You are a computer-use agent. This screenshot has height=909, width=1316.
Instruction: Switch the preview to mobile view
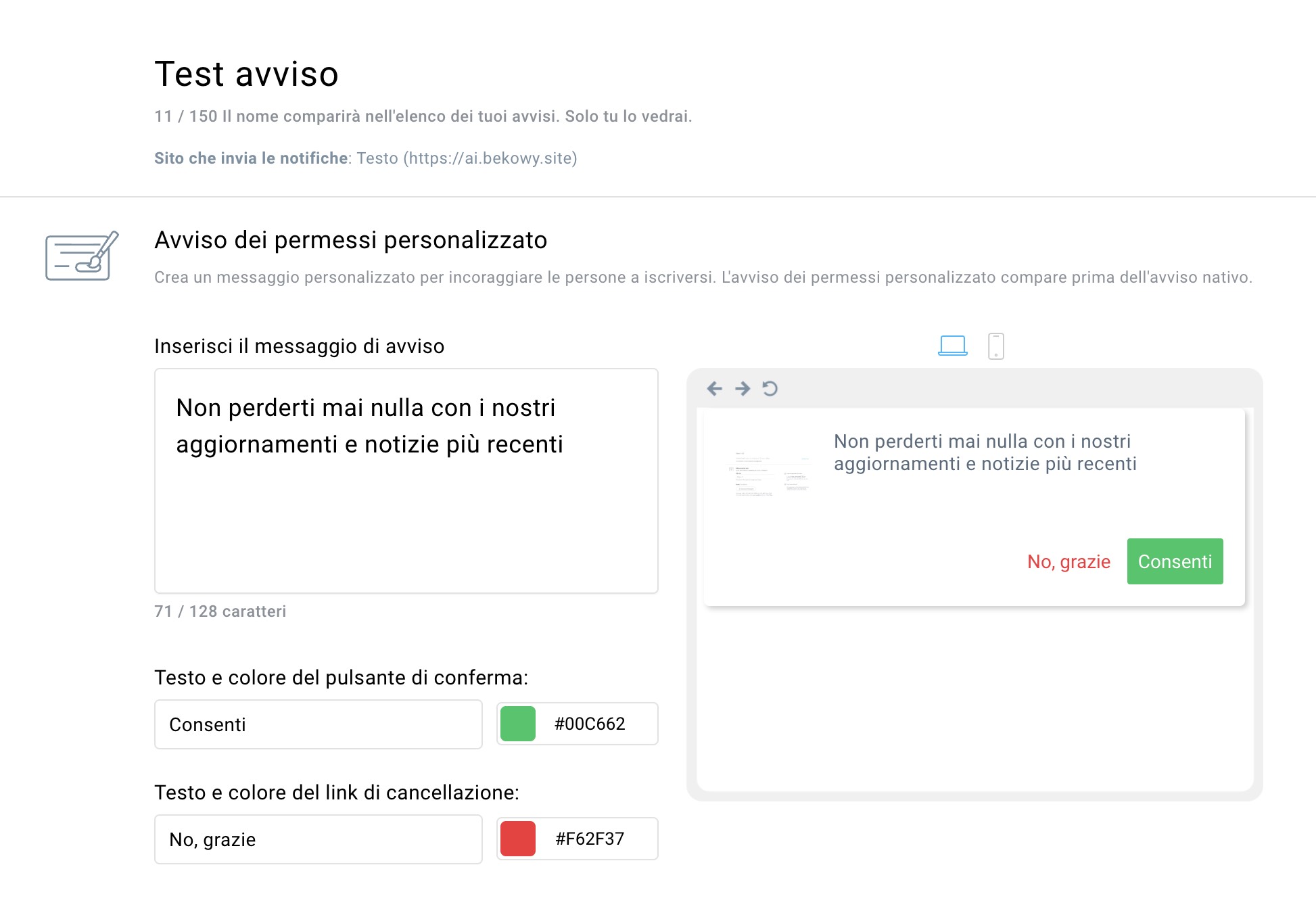[x=997, y=345]
